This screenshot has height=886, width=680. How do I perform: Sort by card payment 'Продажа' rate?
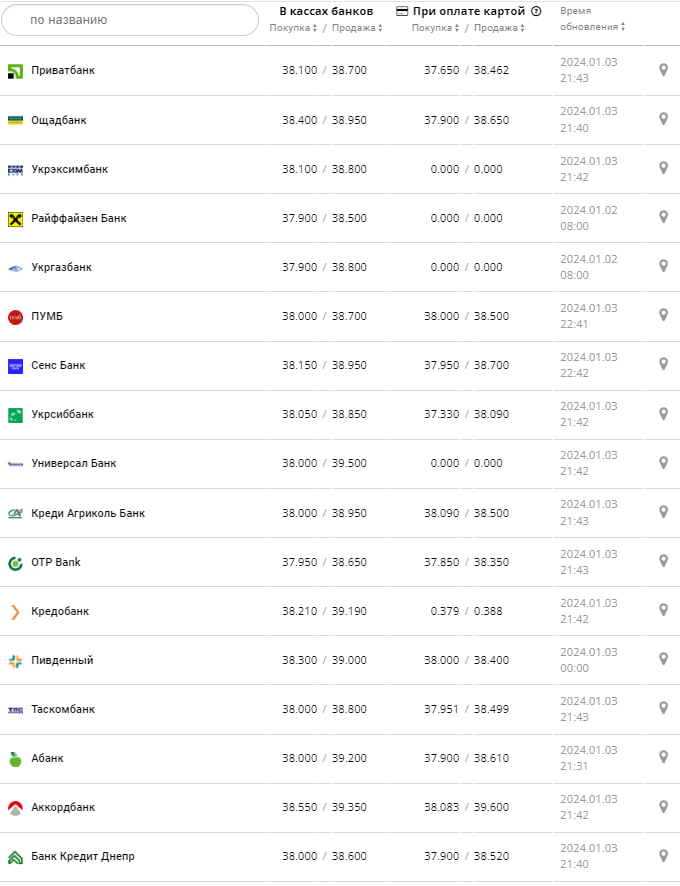tap(499, 28)
